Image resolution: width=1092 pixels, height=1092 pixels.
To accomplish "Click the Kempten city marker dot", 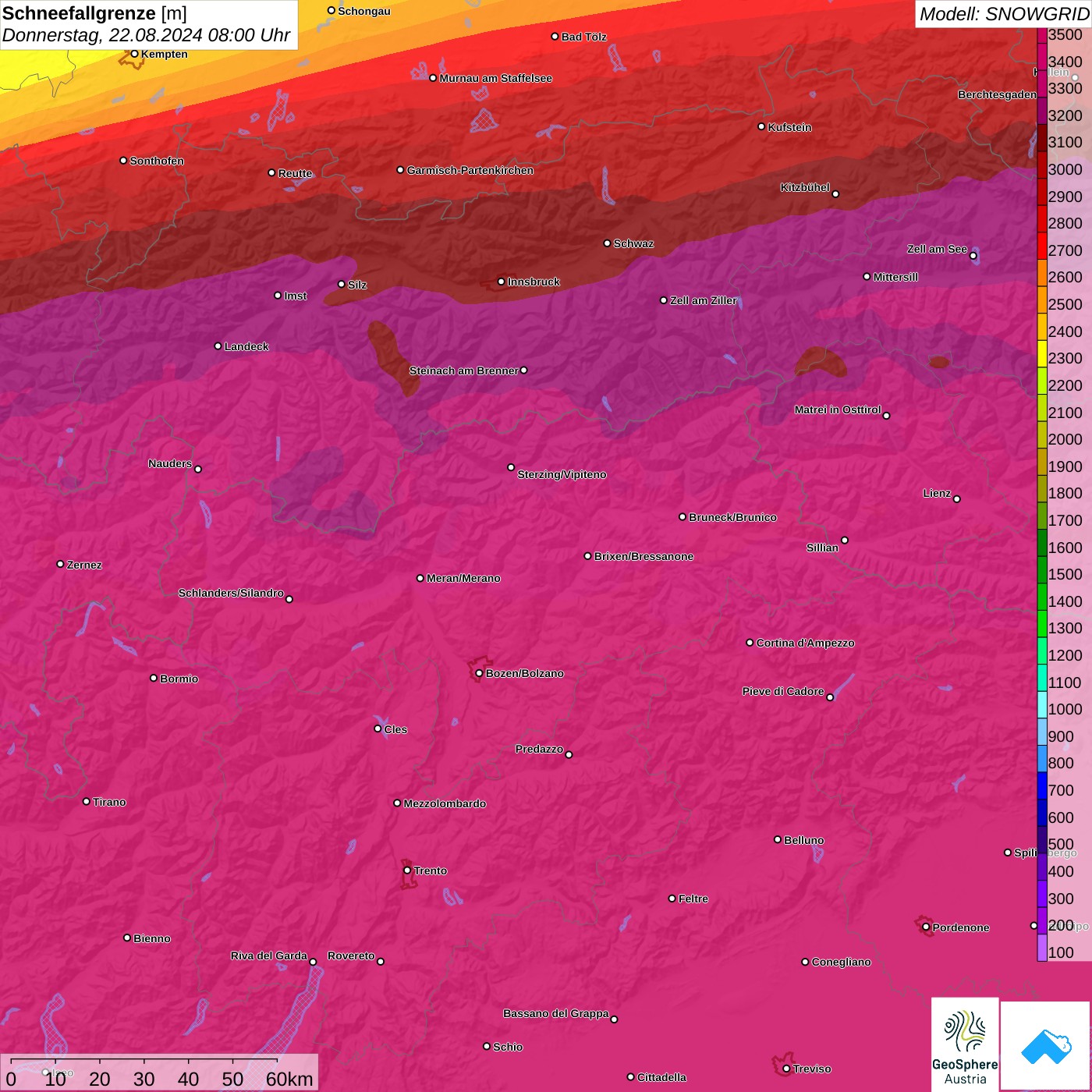I will tap(135, 54).
